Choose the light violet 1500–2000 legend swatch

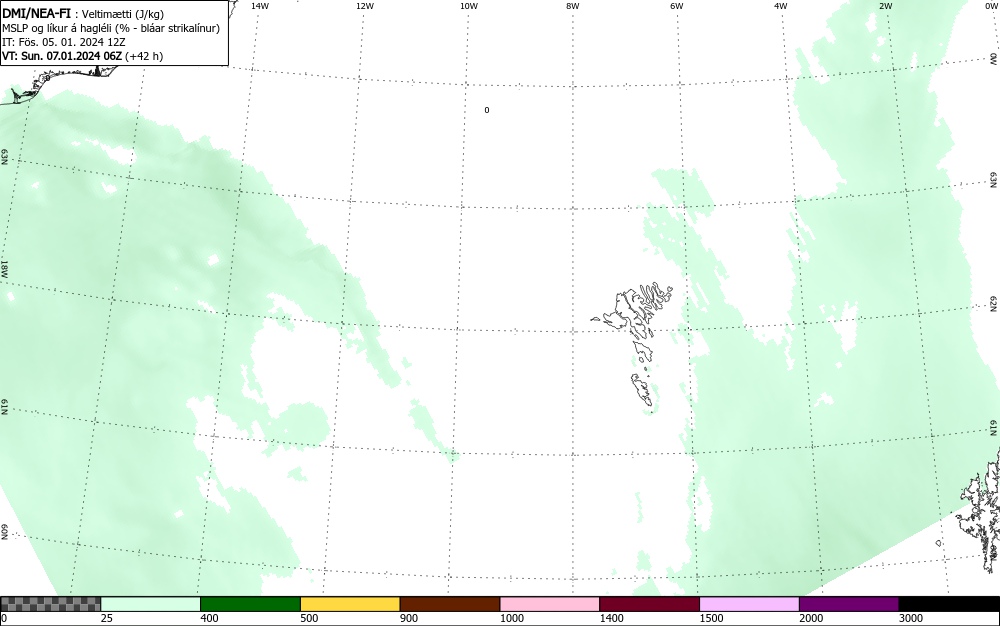click(x=749, y=604)
